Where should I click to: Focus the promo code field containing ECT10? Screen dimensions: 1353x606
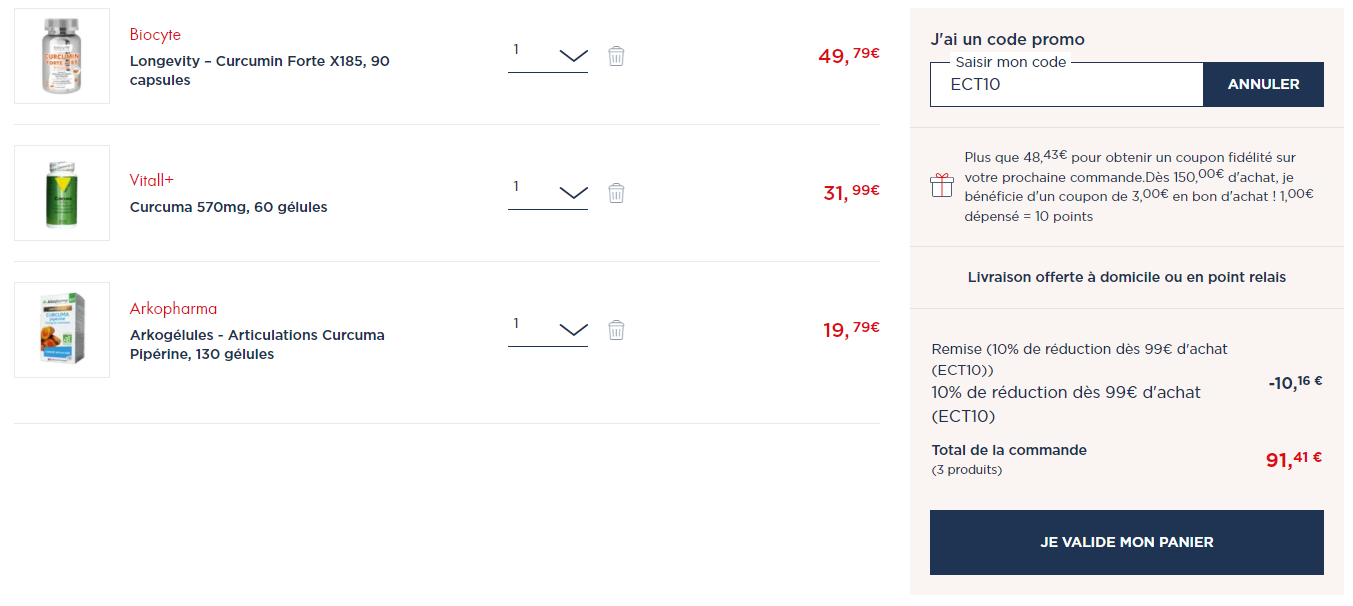click(1067, 84)
